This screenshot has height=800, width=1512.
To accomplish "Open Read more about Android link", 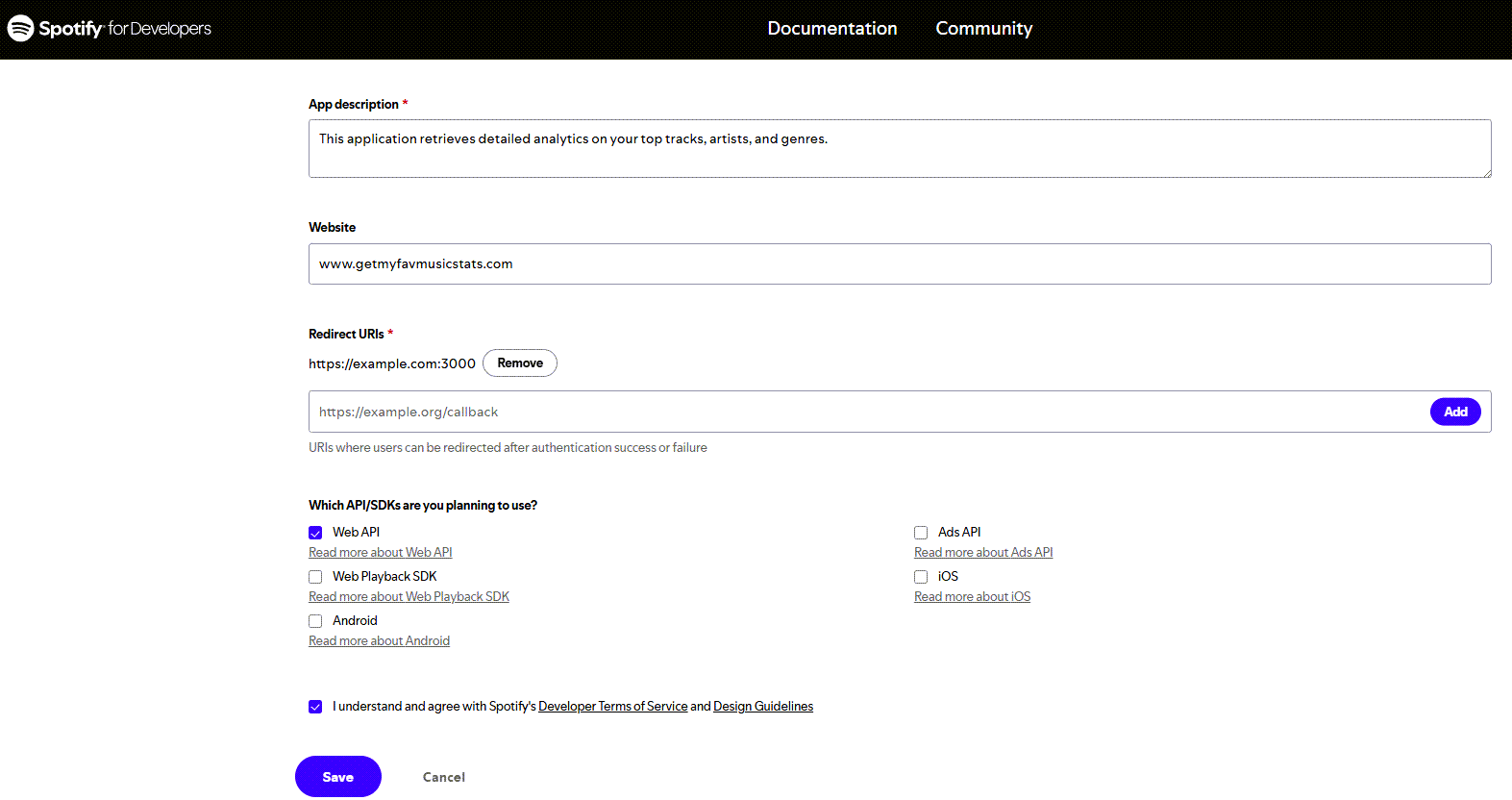I will point(379,641).
